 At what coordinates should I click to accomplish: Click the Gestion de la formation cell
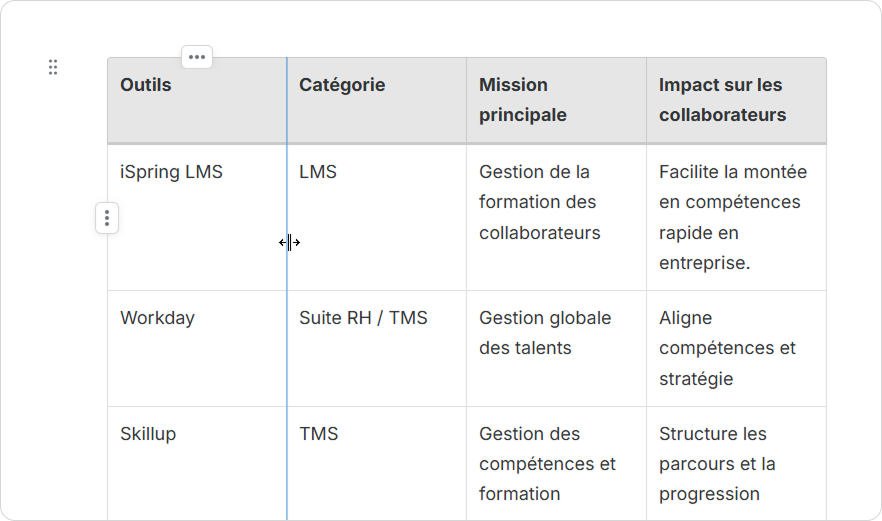point(540,202)
